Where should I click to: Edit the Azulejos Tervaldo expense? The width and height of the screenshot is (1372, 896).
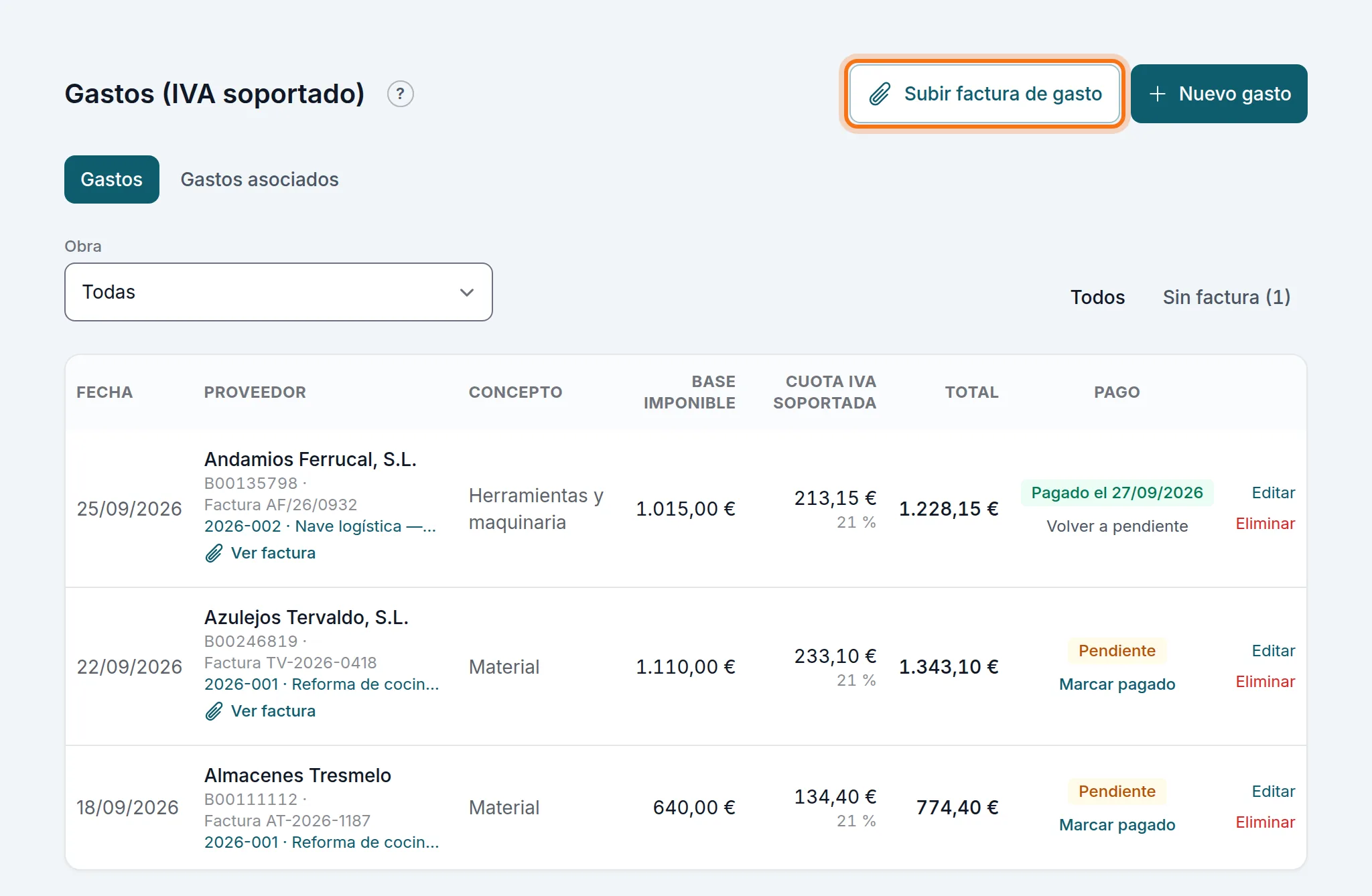1274,651
